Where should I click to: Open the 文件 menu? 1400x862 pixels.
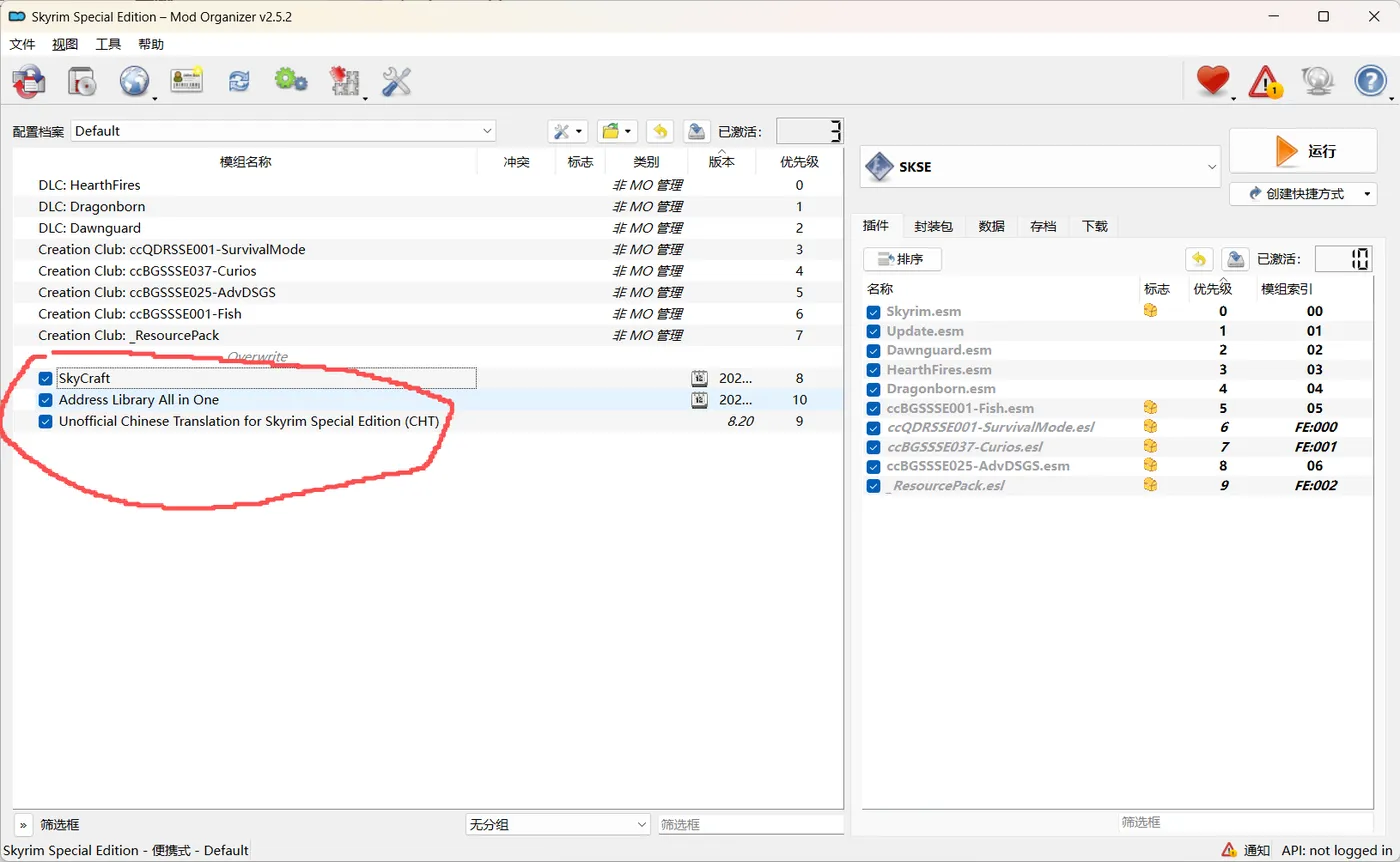pyautogui.click(x=22, y=44)
